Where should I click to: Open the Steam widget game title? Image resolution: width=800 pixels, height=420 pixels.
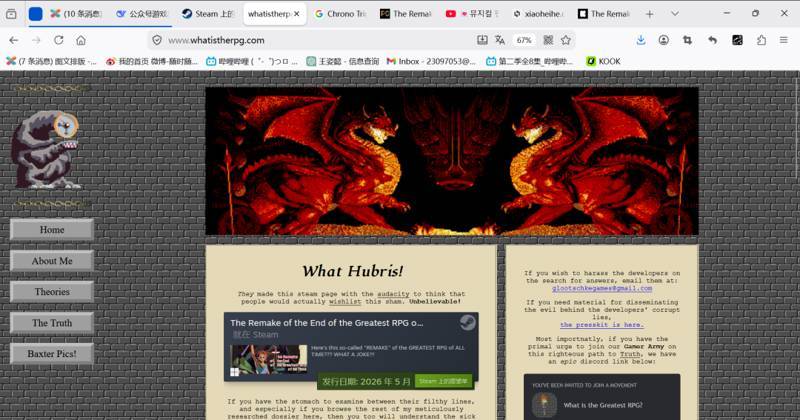click(x=327, y=323)
